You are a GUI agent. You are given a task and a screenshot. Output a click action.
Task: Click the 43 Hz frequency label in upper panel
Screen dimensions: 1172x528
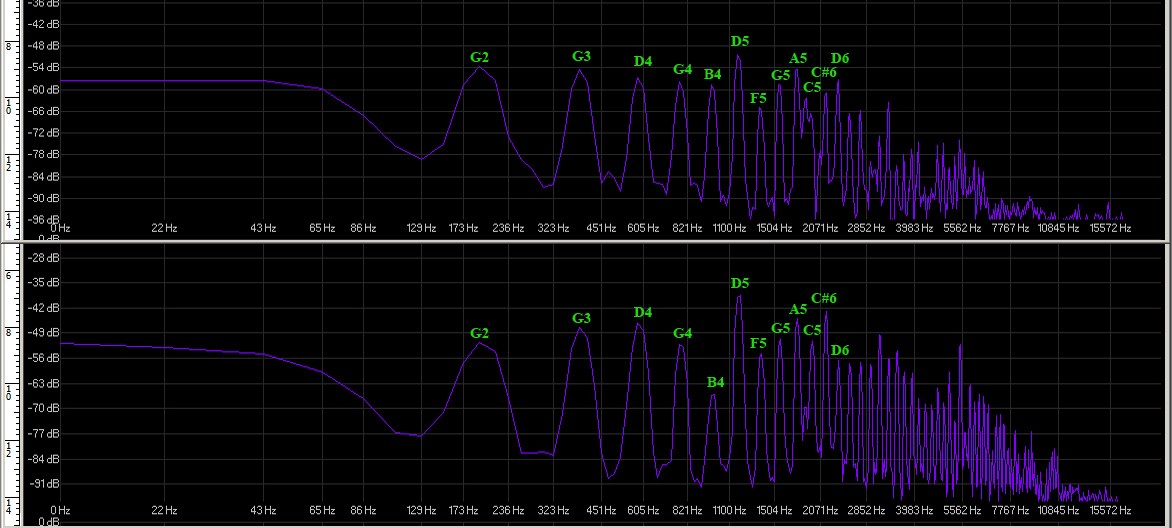click(263, 228)
